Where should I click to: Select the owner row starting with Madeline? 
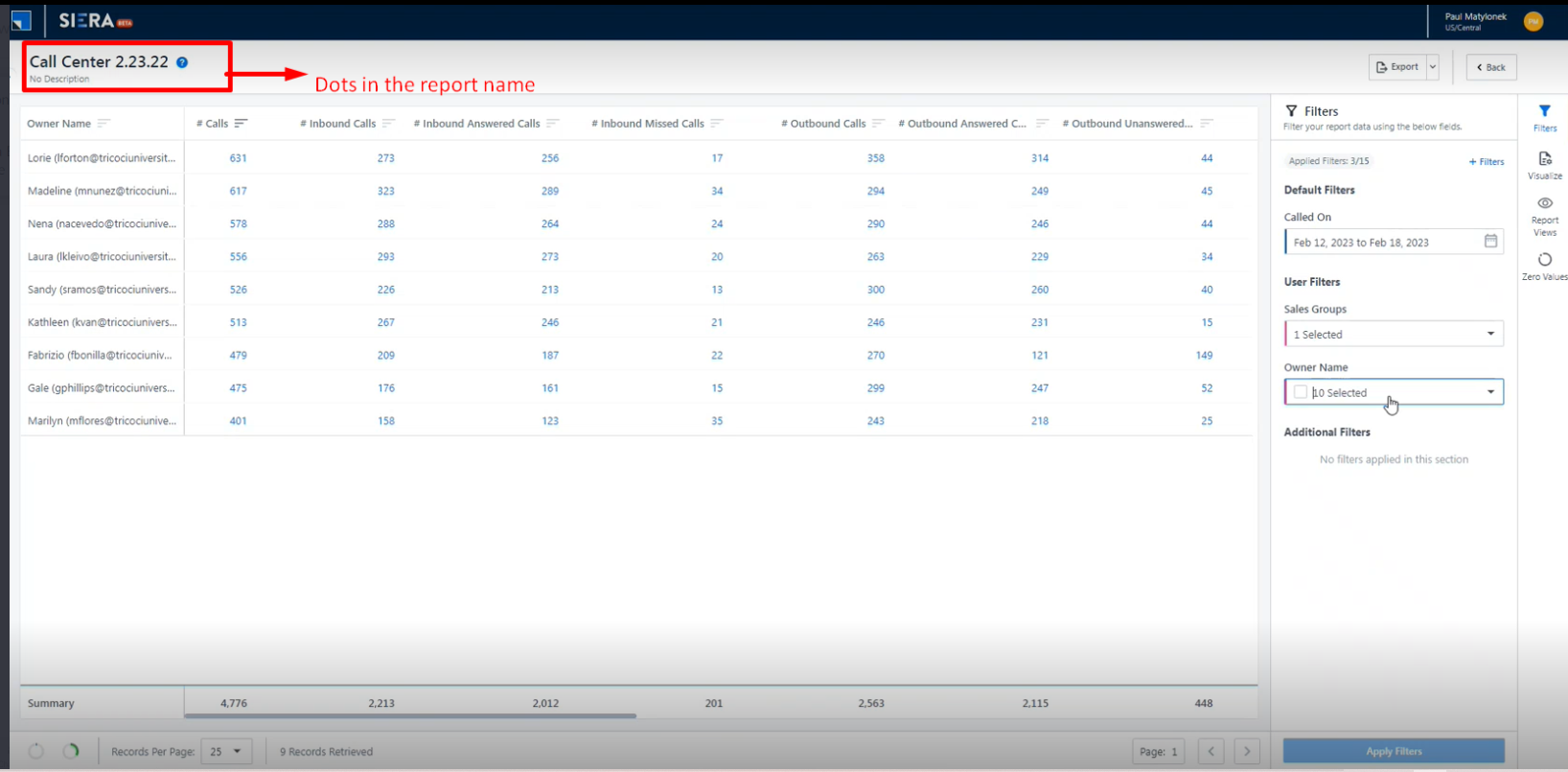pyautogui.click(x=102, y=191)
